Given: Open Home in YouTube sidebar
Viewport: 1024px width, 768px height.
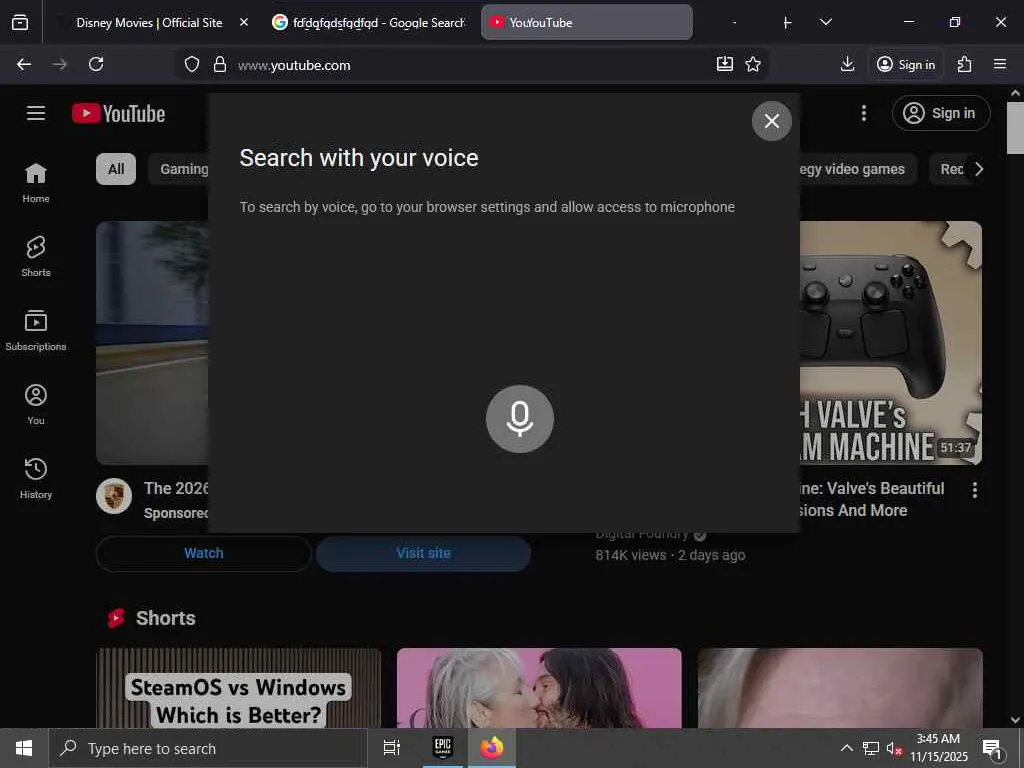Looking at the screenshot, I should (x=36, y=183).
